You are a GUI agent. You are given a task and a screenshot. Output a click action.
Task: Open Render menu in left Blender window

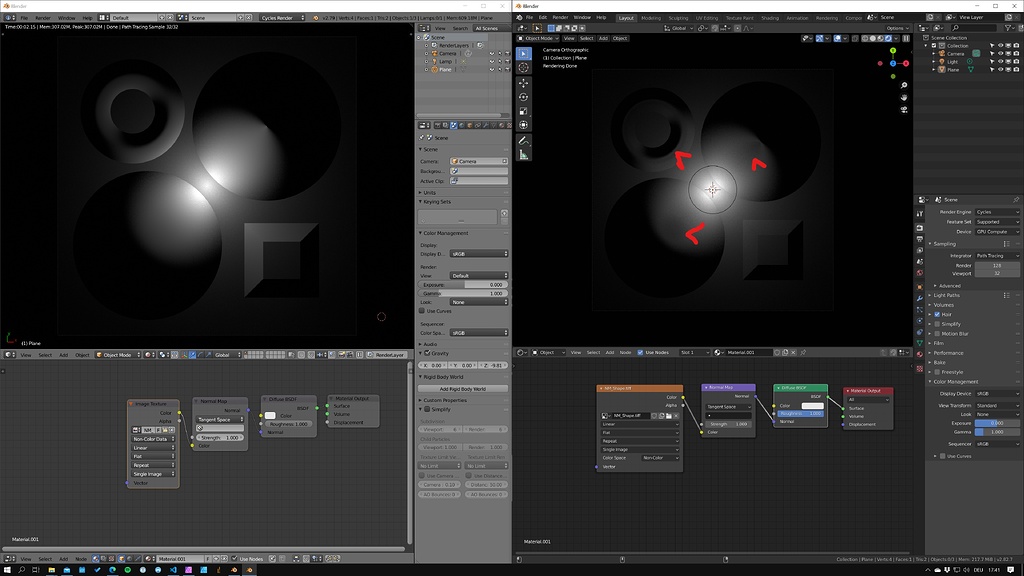[x=42, y=18]
